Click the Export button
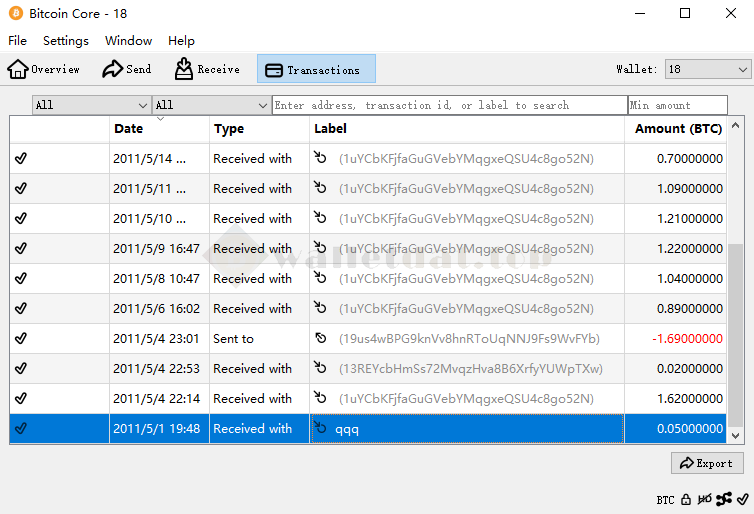 coord(707,463)
